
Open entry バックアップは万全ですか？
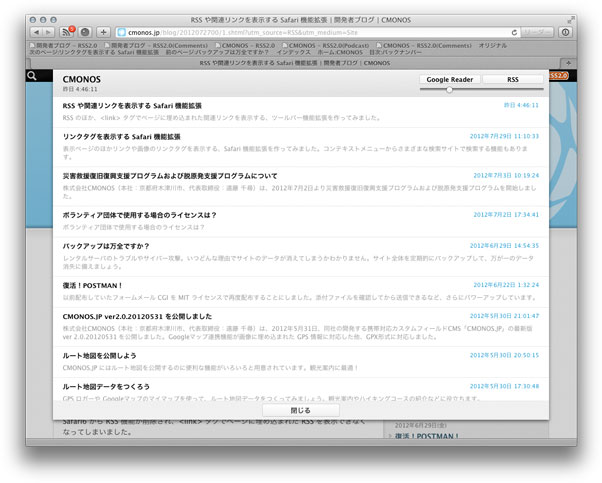click(x=106, y=246)
